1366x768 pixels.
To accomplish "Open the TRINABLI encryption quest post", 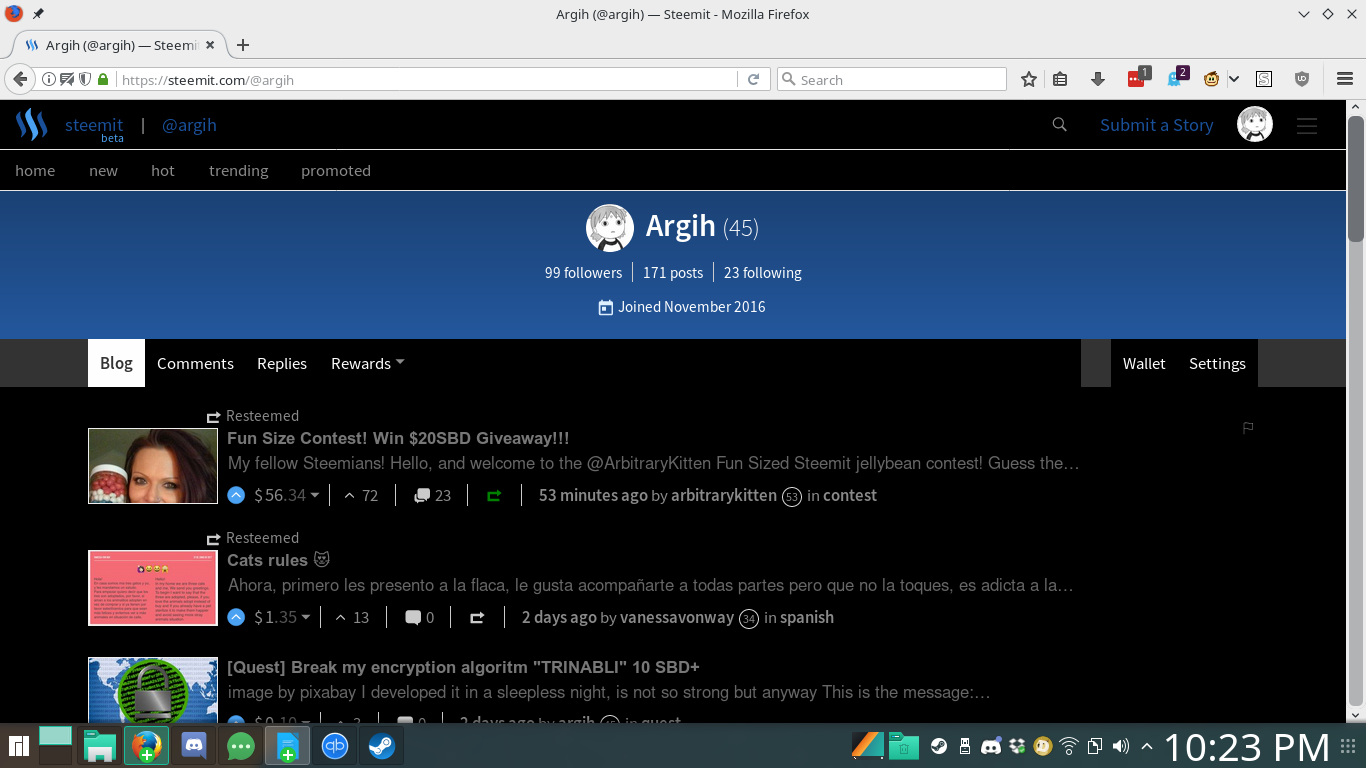I will tap(463, 667).
